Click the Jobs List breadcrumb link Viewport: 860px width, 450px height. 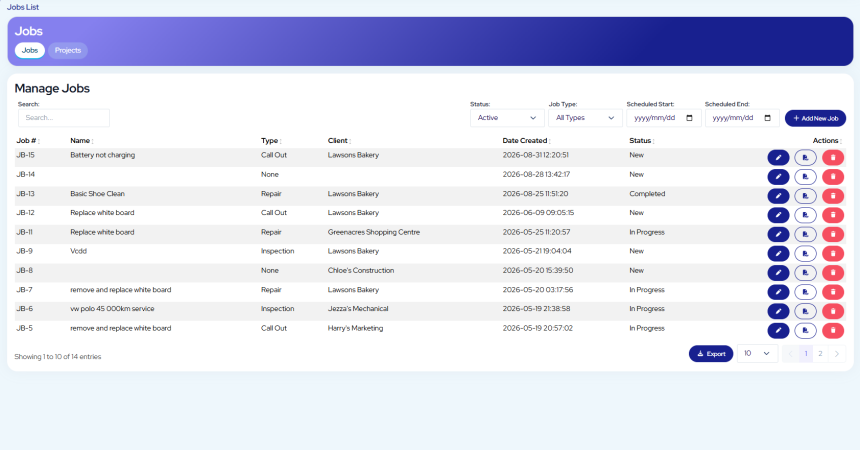click(x=23, y=7)
